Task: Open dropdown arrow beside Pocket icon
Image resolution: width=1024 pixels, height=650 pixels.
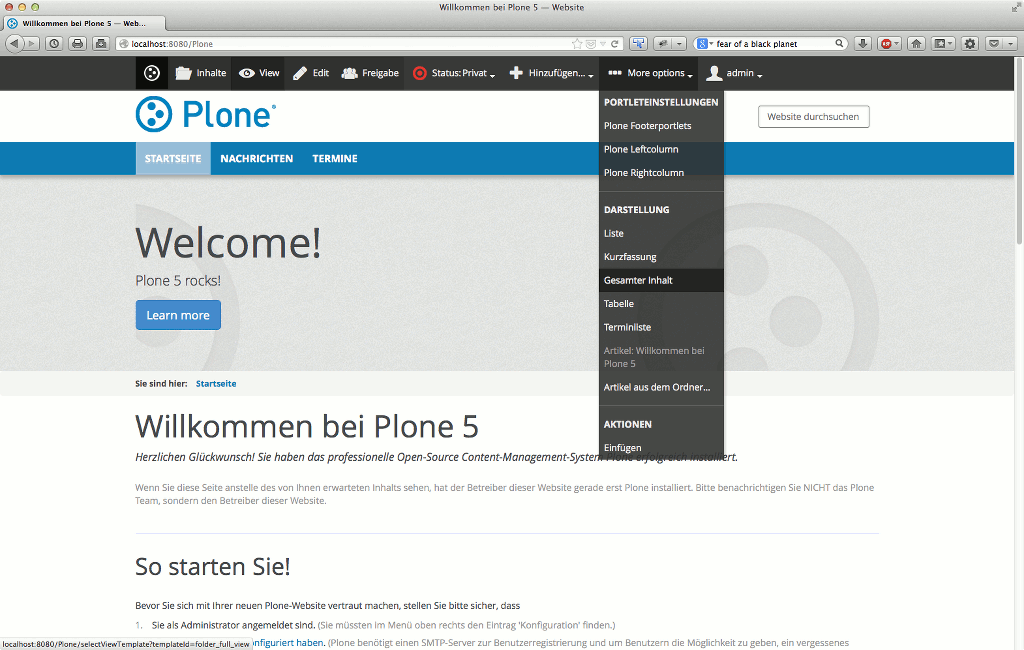Action: [x=1010, y=44]
